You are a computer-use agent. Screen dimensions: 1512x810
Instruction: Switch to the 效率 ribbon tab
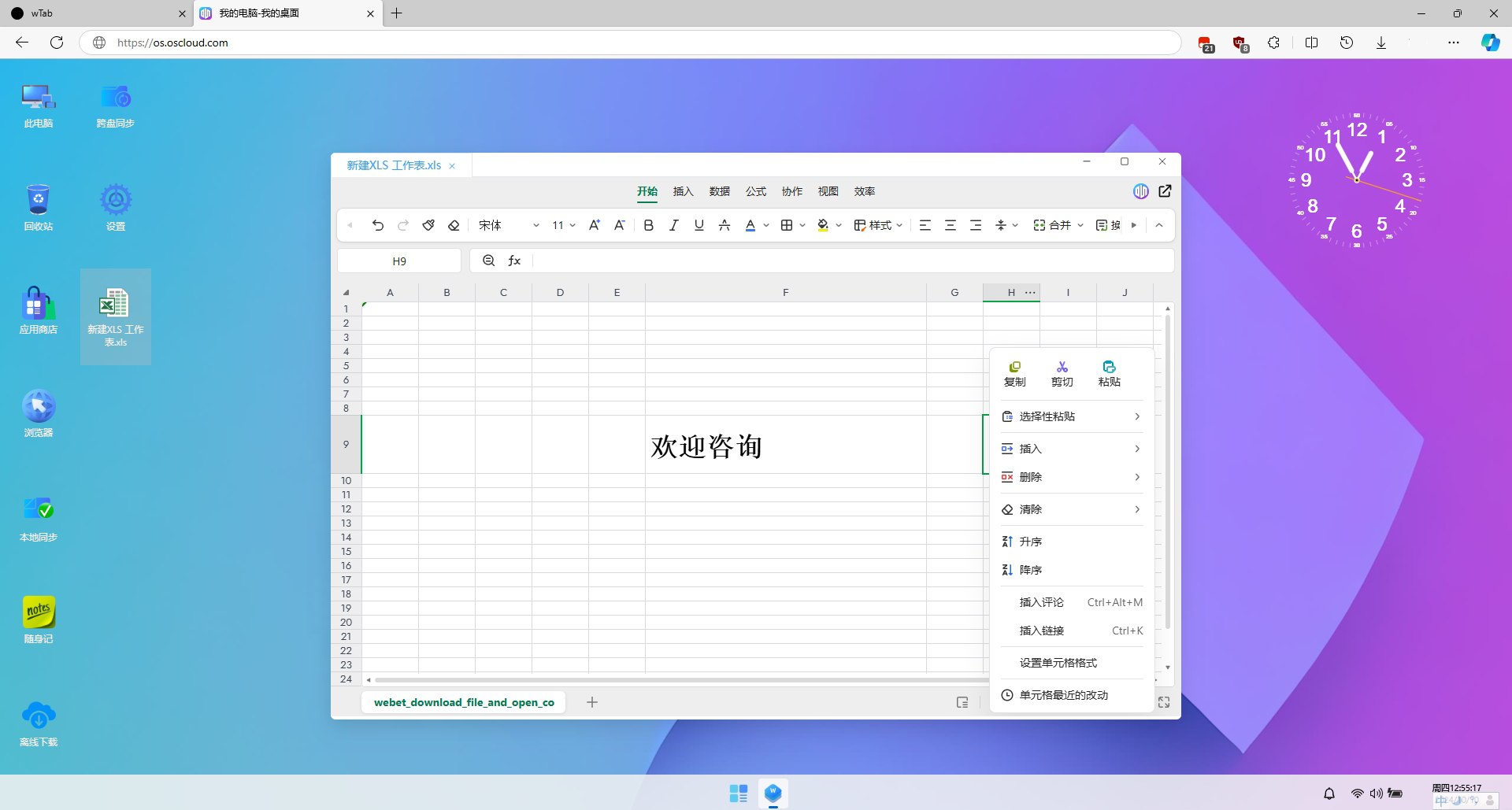[x=865, y=191]
